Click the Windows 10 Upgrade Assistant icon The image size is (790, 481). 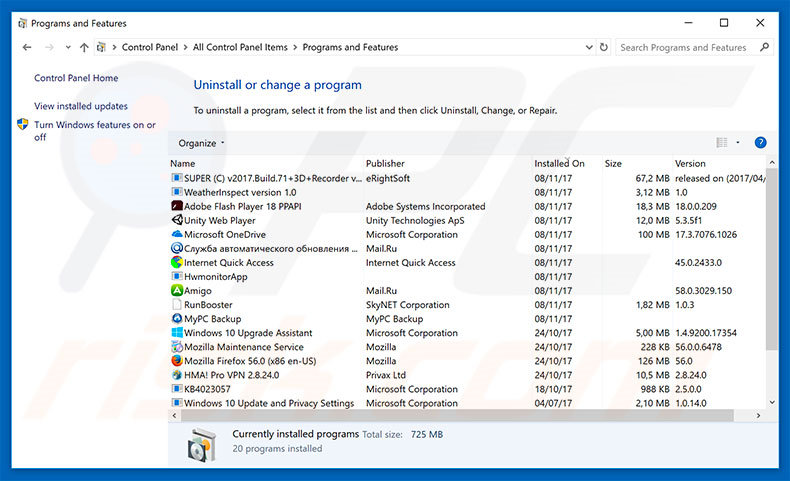click(x=177, y=333)
